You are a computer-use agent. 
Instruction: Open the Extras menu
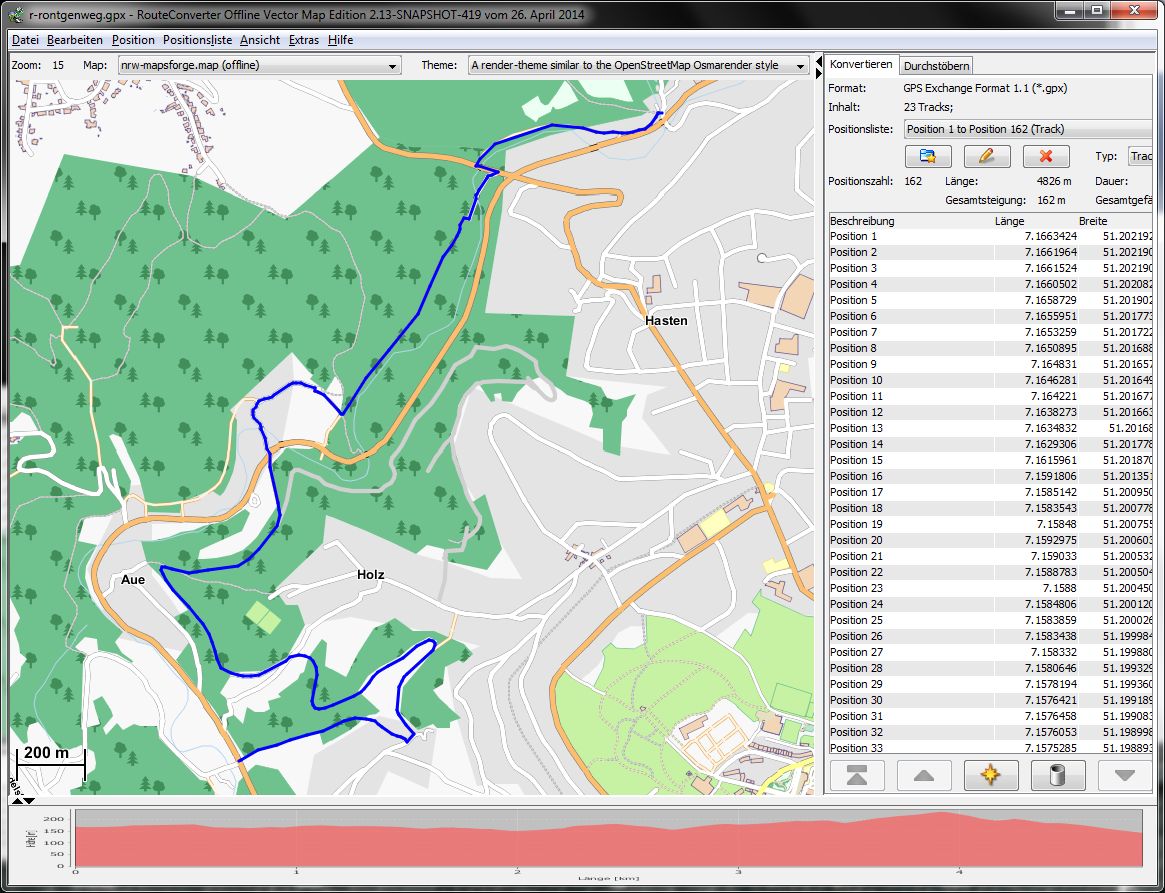coord(303,40)
